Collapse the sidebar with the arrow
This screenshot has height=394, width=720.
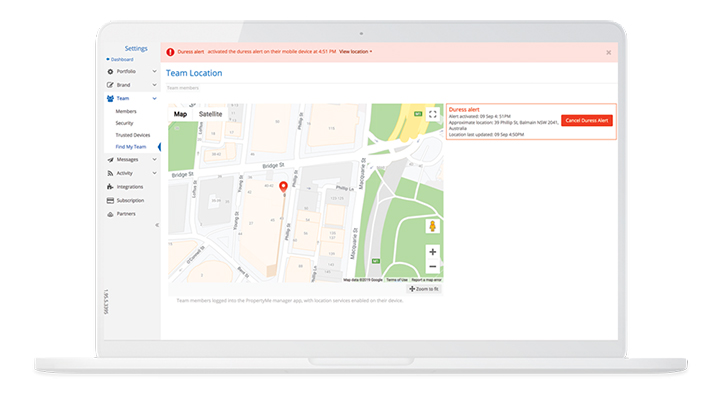click(157, 225)
